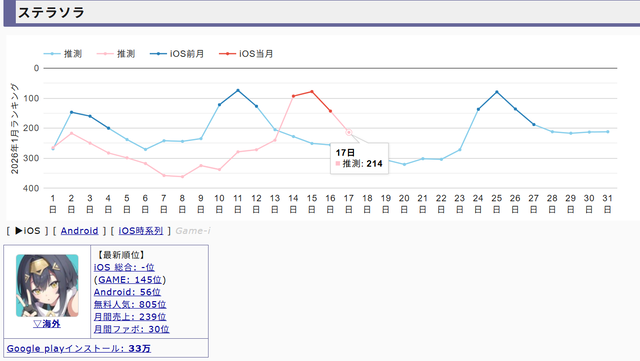Click the dark blue peak point at 25日

pyautogui.click(x=497, y=92)
